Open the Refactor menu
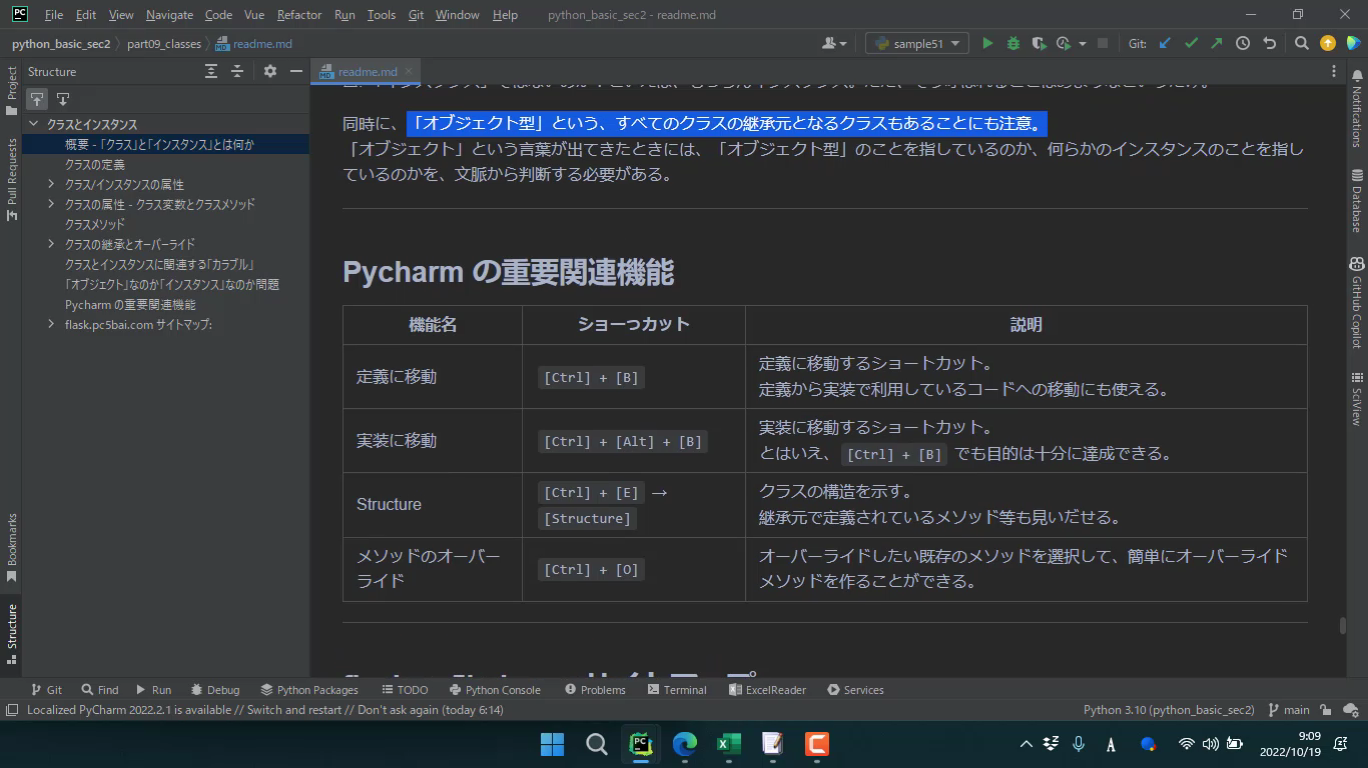The width and height of the screenshot is (1368, 768). click(x=299, y=15)
